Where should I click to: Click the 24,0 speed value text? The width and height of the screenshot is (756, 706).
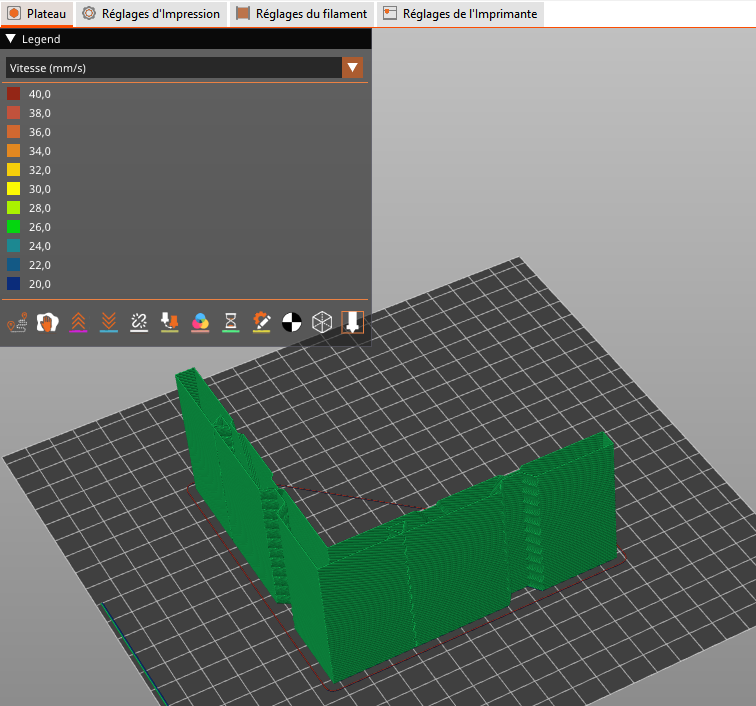40,246
